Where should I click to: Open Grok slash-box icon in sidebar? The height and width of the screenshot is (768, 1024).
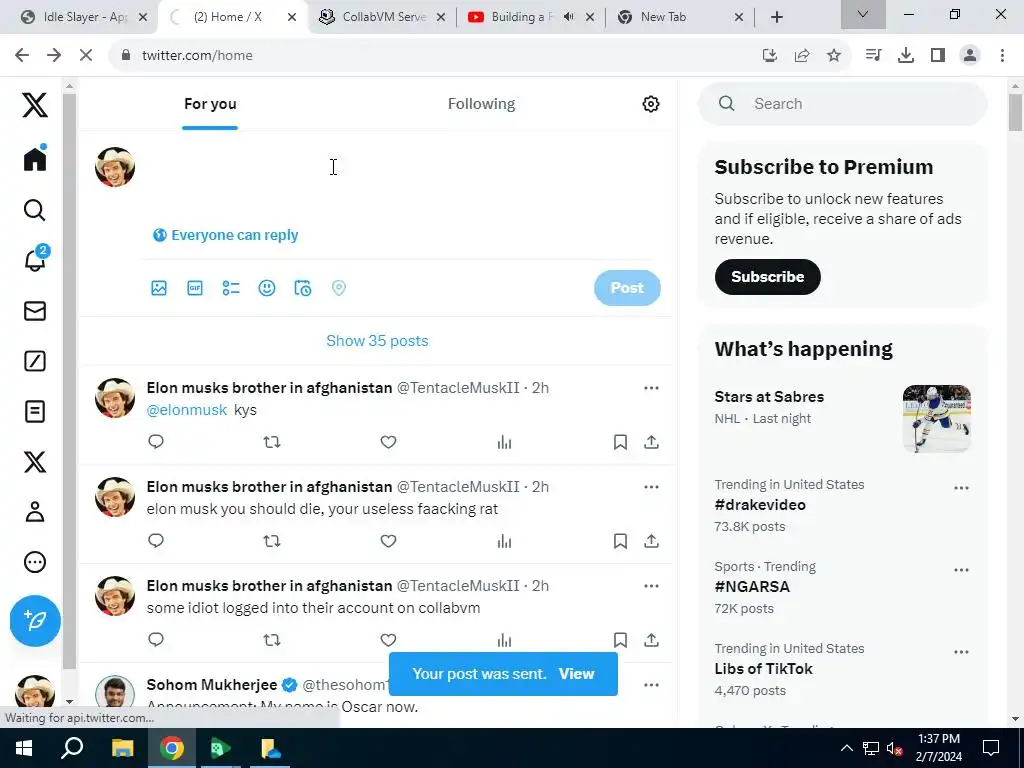pyautogui.click(x=35, y=361)
